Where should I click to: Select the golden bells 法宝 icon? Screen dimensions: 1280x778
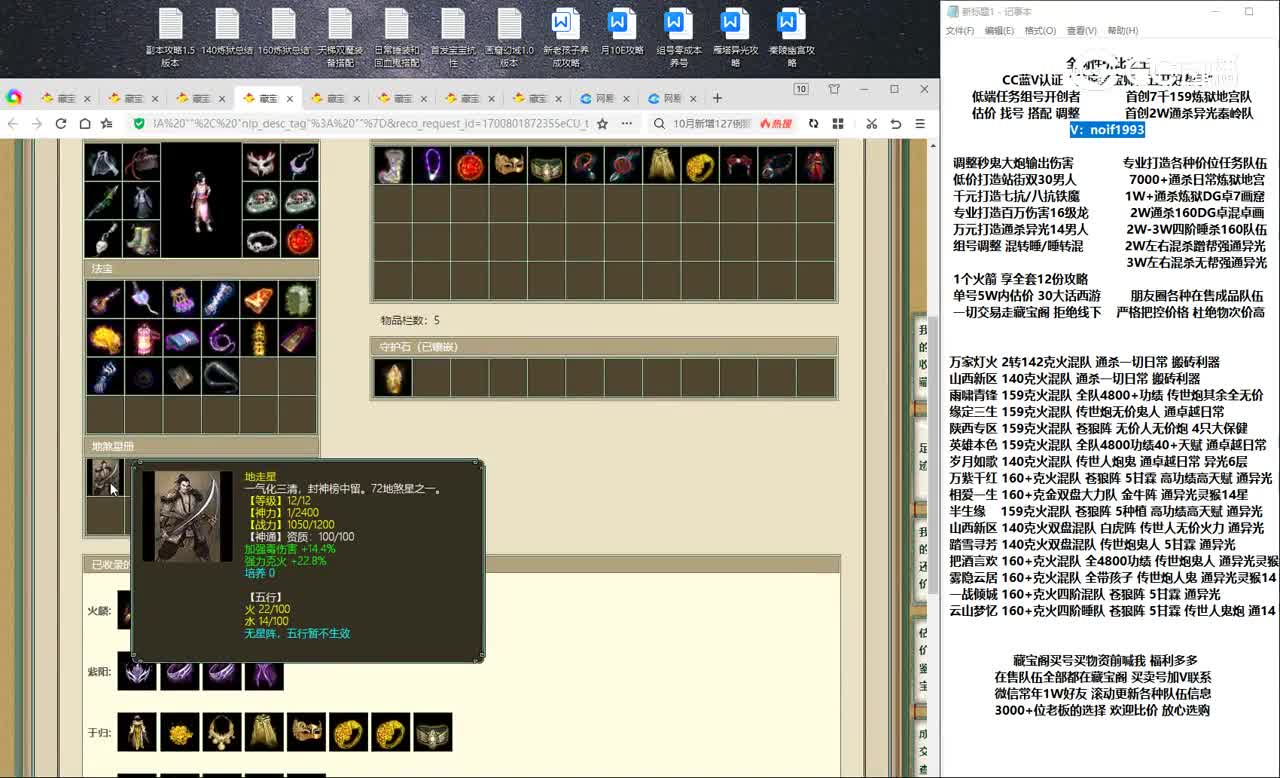coord(259,338)
